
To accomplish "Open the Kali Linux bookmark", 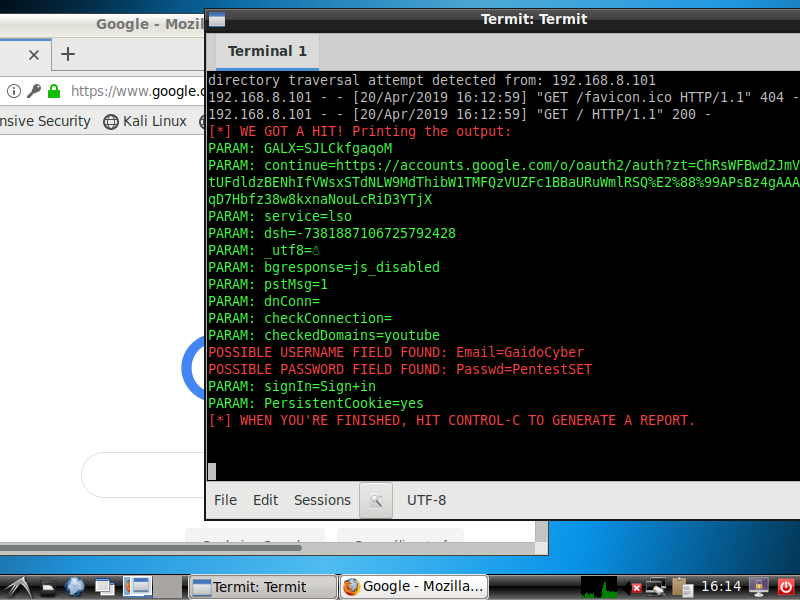I will click(145, 121).
